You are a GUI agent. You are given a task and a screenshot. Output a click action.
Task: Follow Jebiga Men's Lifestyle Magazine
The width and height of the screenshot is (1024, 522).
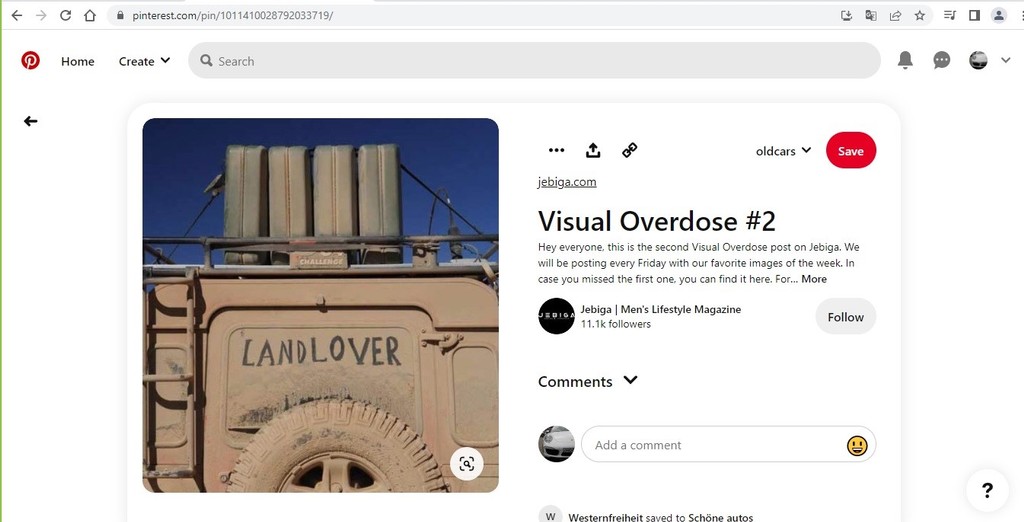[845, 317]
